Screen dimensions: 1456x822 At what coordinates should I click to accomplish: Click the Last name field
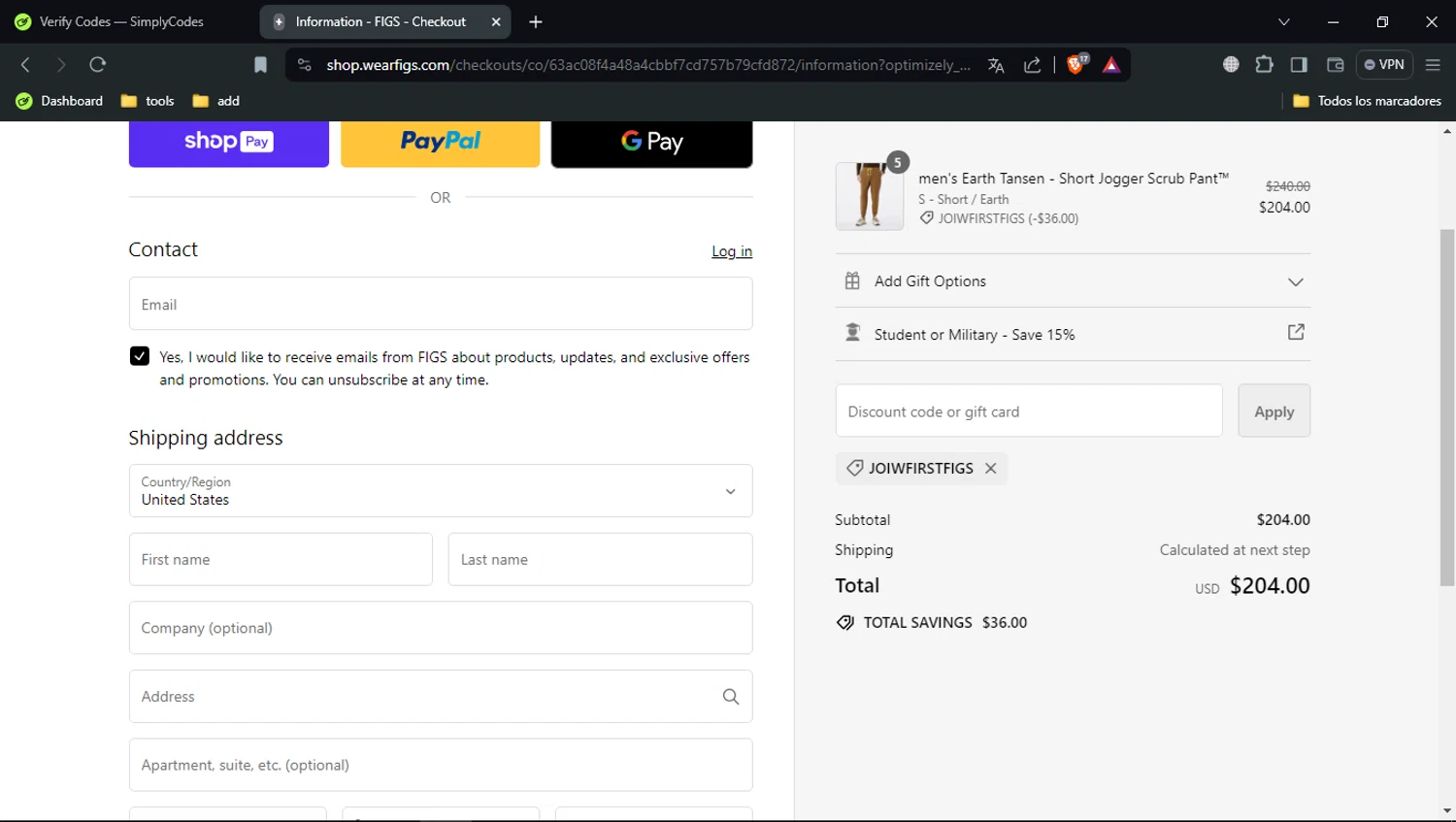click(600, 559)
